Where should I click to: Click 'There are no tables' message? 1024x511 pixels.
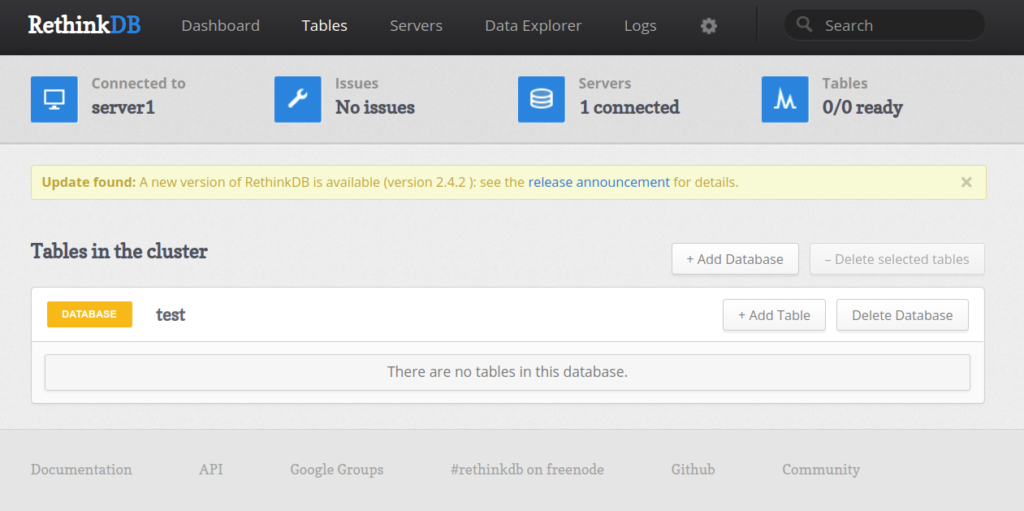[x=507, y=372]
